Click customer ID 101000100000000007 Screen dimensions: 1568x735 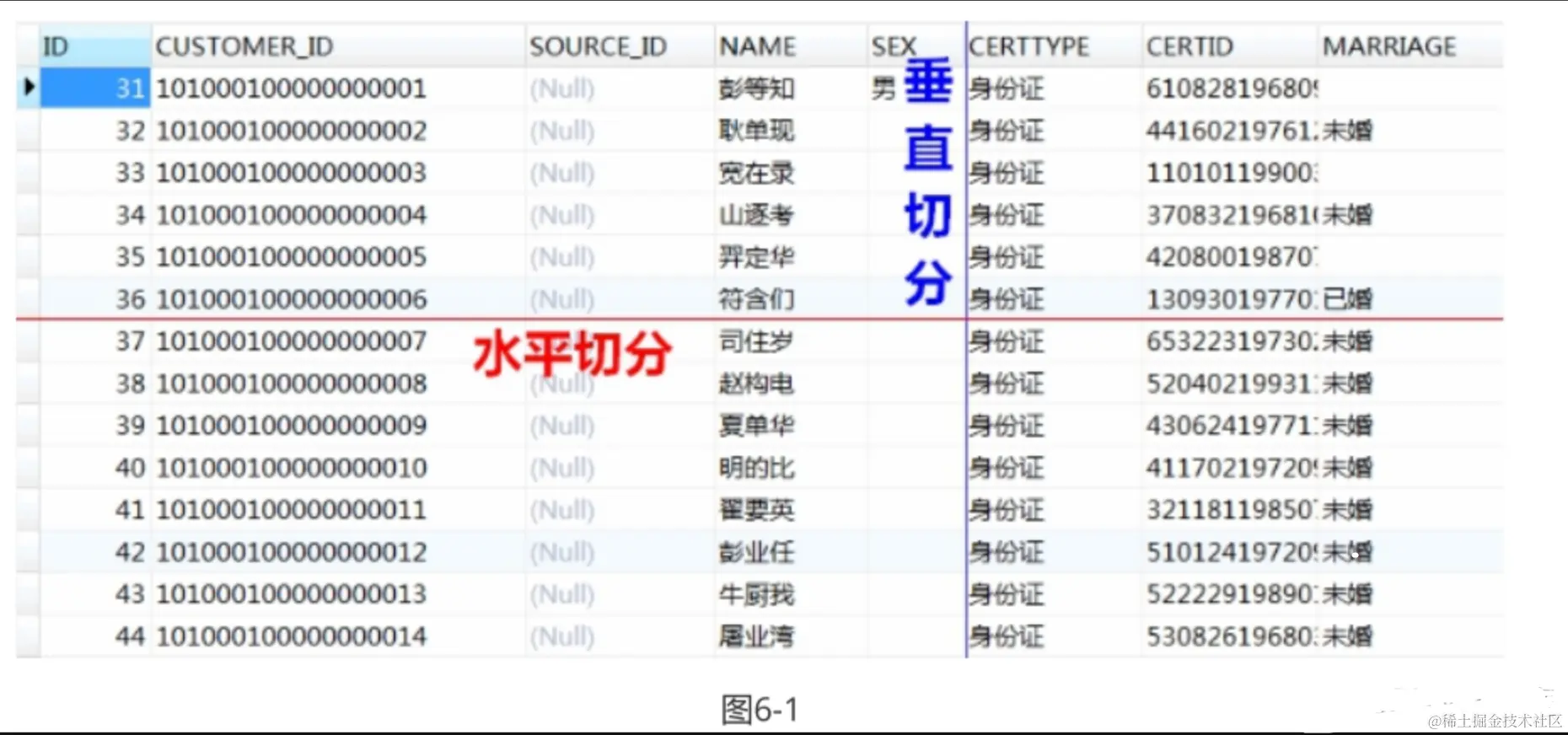[x=292, y=341]
